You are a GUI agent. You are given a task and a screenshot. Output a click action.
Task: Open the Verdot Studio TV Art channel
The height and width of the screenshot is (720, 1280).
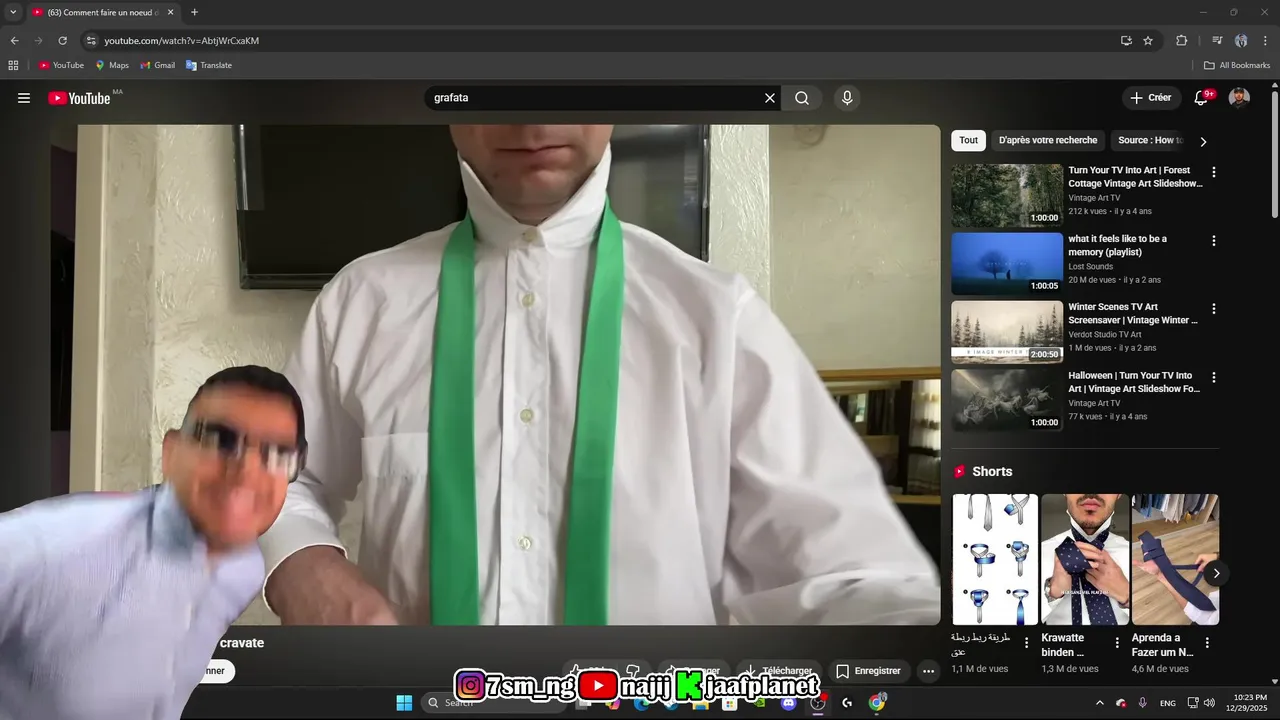(1104, 335)
